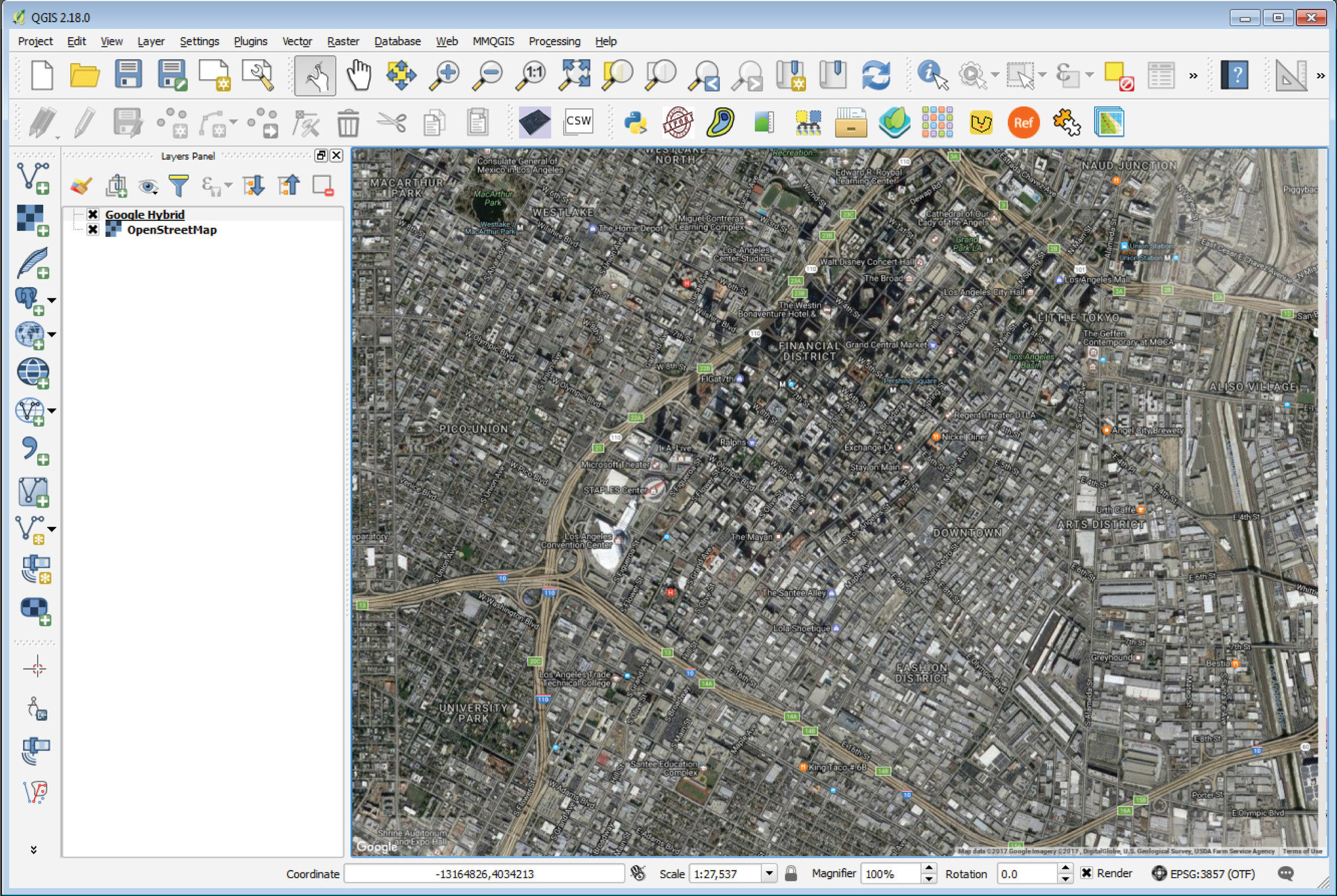
Task: Open Manage Layer Visibility eye menu
Action: click(148, 187)
